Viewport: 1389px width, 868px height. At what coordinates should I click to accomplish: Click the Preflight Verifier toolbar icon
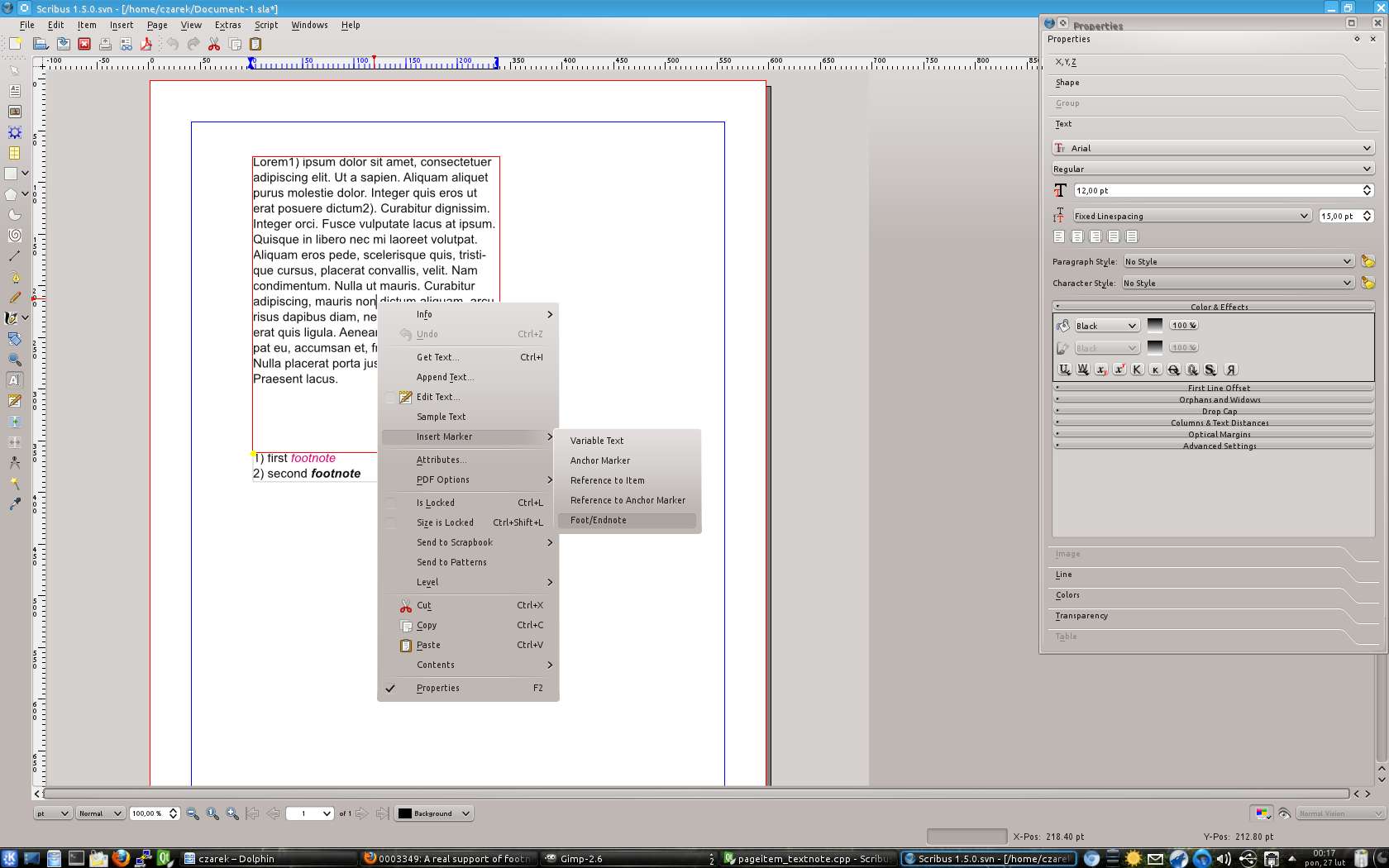(126, 44)
